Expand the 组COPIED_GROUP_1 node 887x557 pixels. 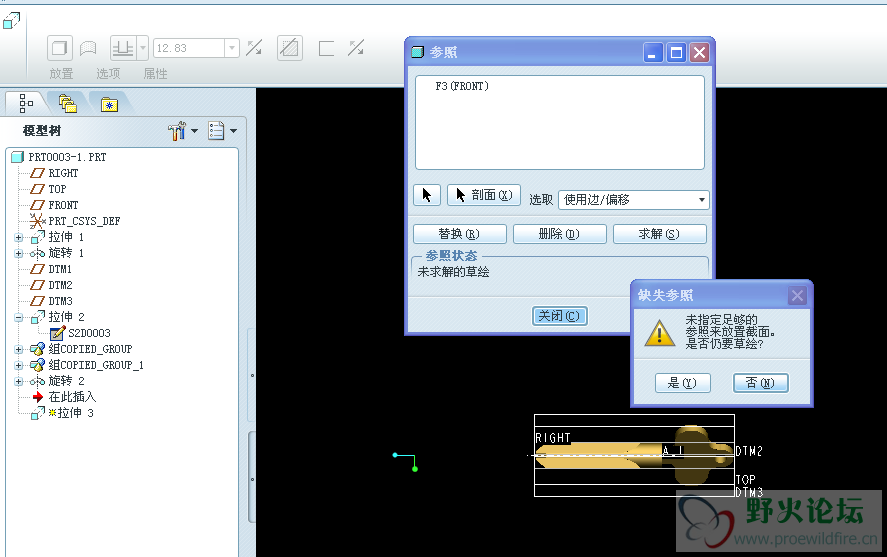19,365
